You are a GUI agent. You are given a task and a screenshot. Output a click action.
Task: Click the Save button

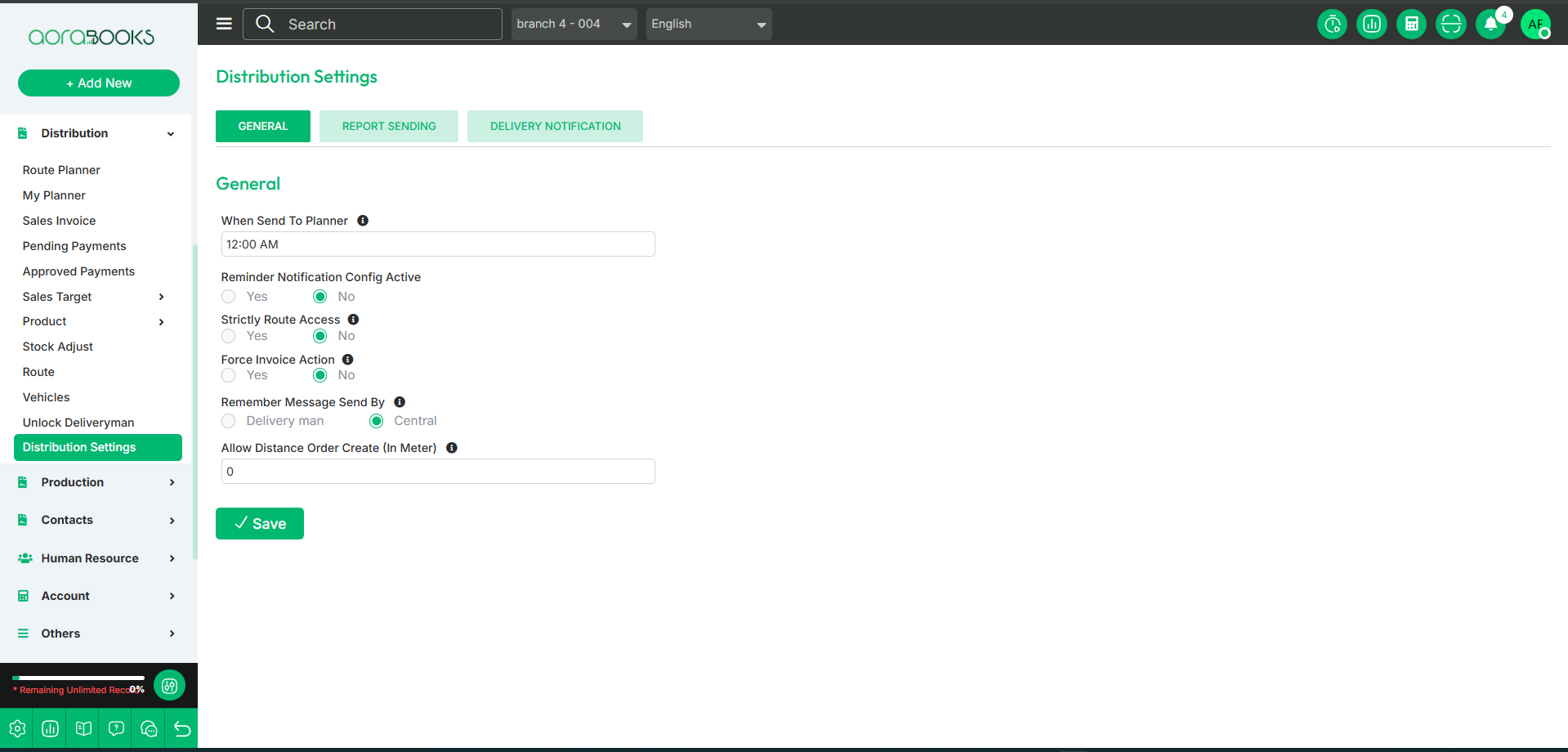coord(260,524)
